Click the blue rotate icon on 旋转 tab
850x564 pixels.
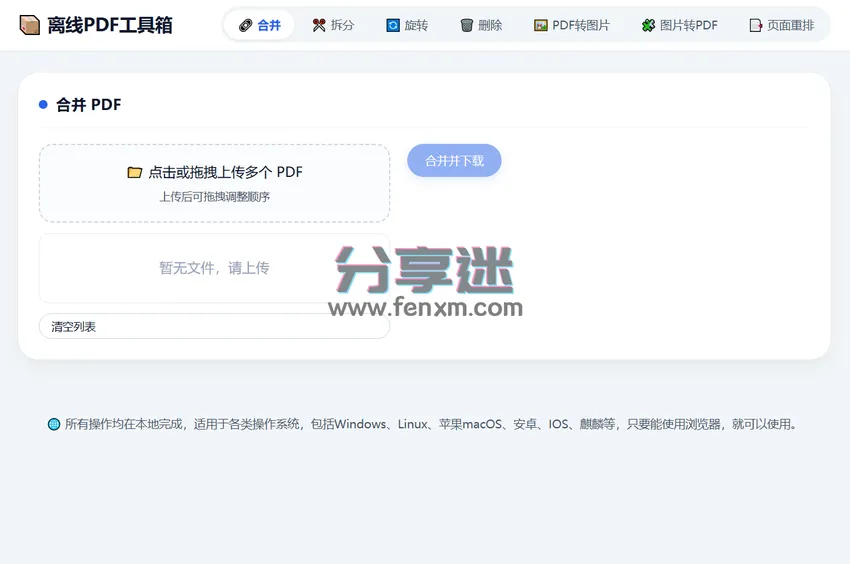[x=393, y=25]
